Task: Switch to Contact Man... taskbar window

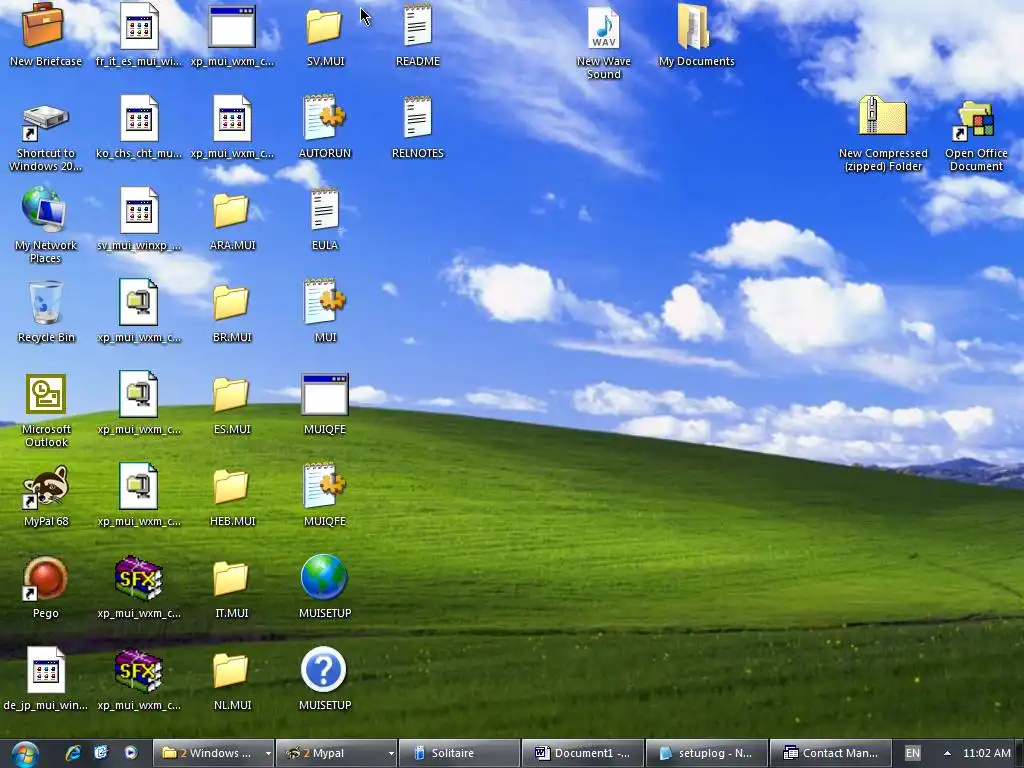Action: click(x=830, y=753)
